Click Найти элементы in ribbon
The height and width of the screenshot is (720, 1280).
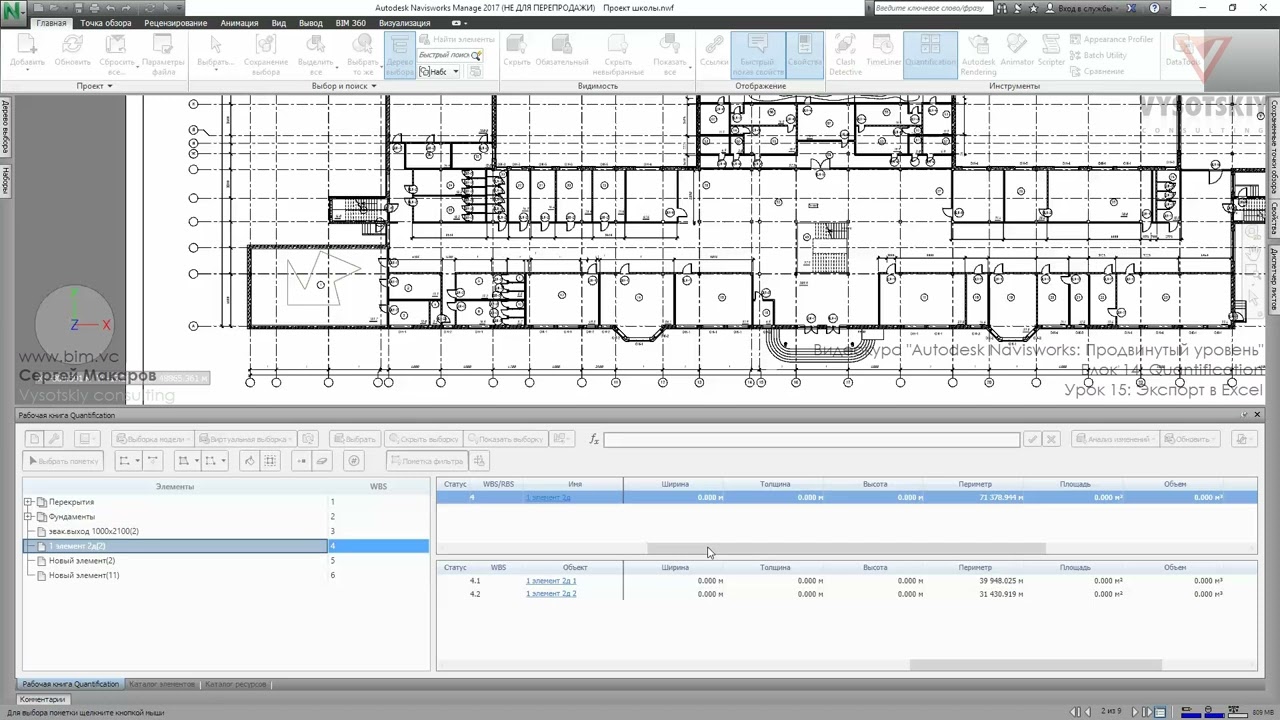point(455,39)
